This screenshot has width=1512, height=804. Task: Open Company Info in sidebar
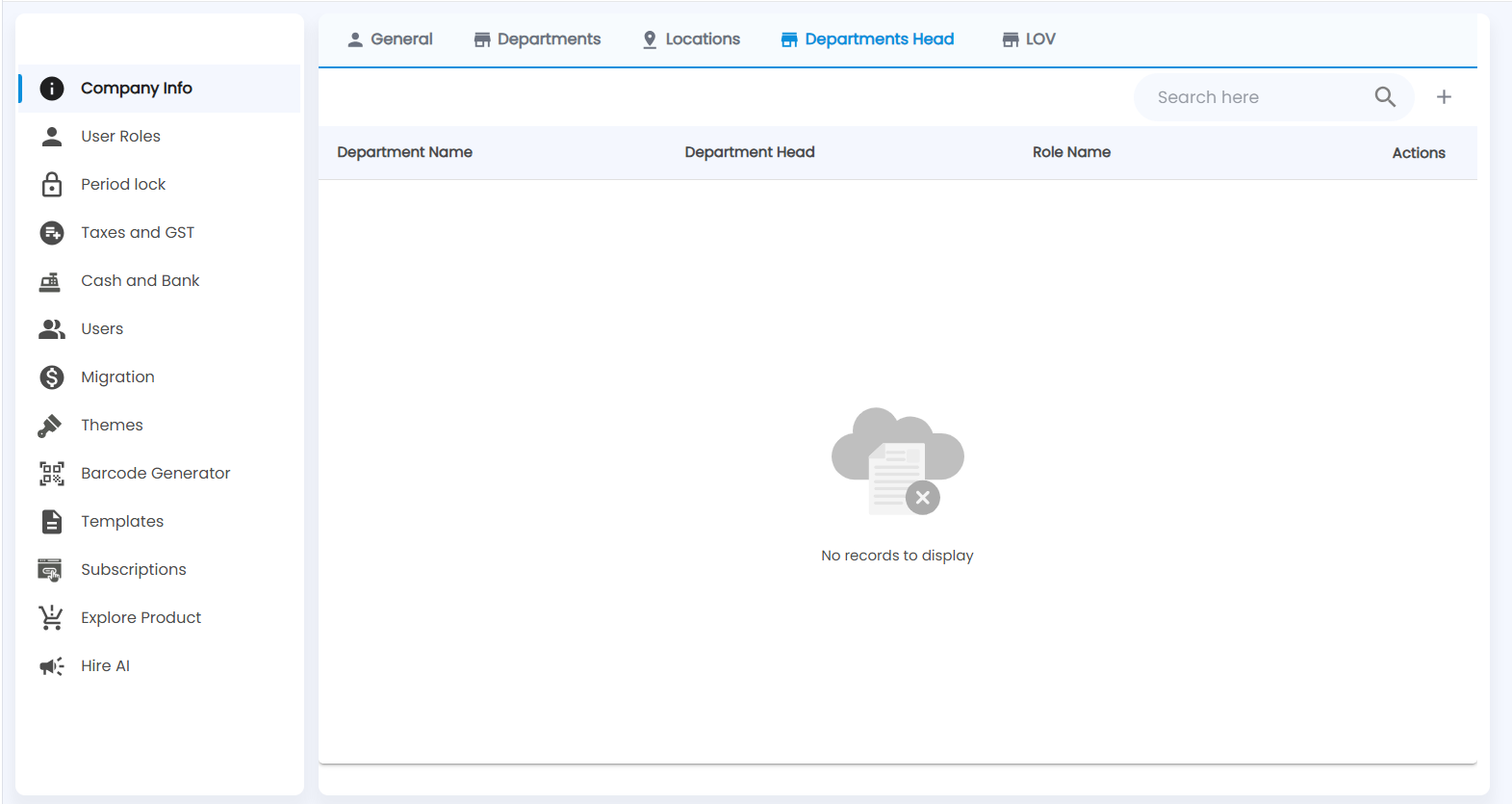[159, 89]
